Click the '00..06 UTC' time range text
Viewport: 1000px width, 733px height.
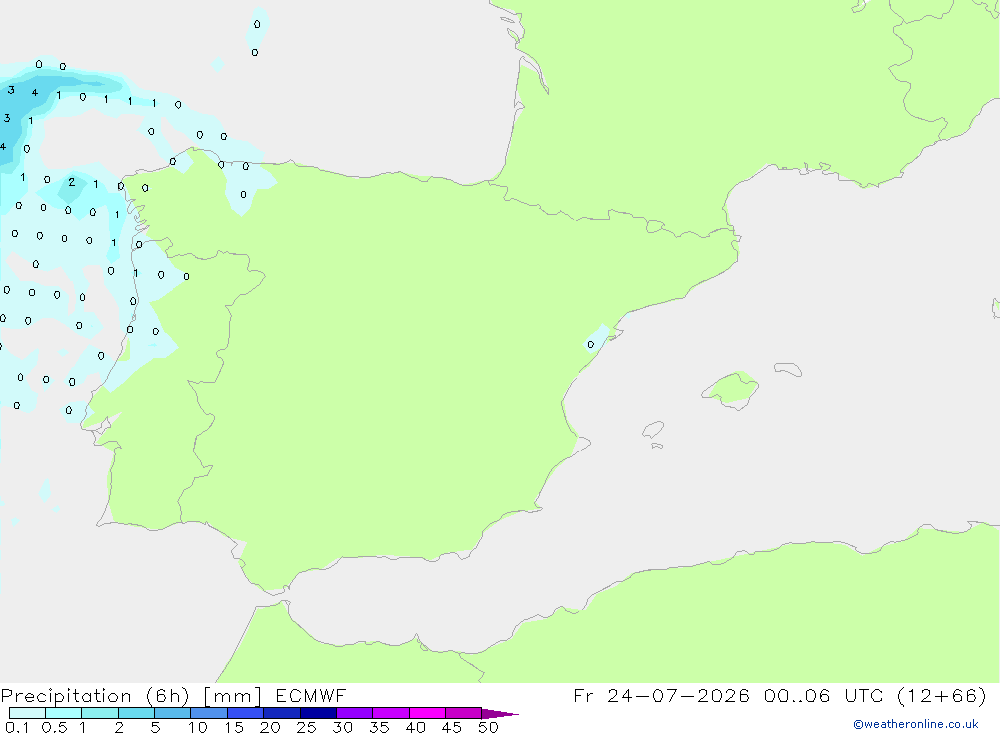(x=823, y=695)
